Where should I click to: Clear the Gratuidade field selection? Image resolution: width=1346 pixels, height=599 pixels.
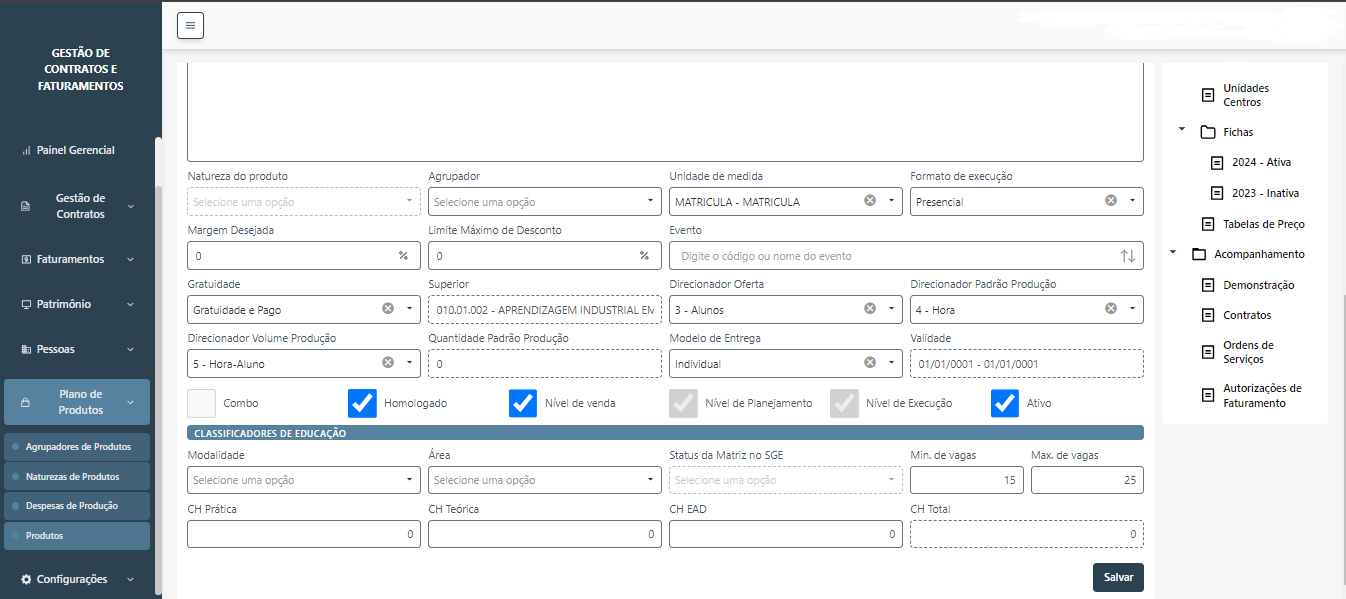point(388,309)
